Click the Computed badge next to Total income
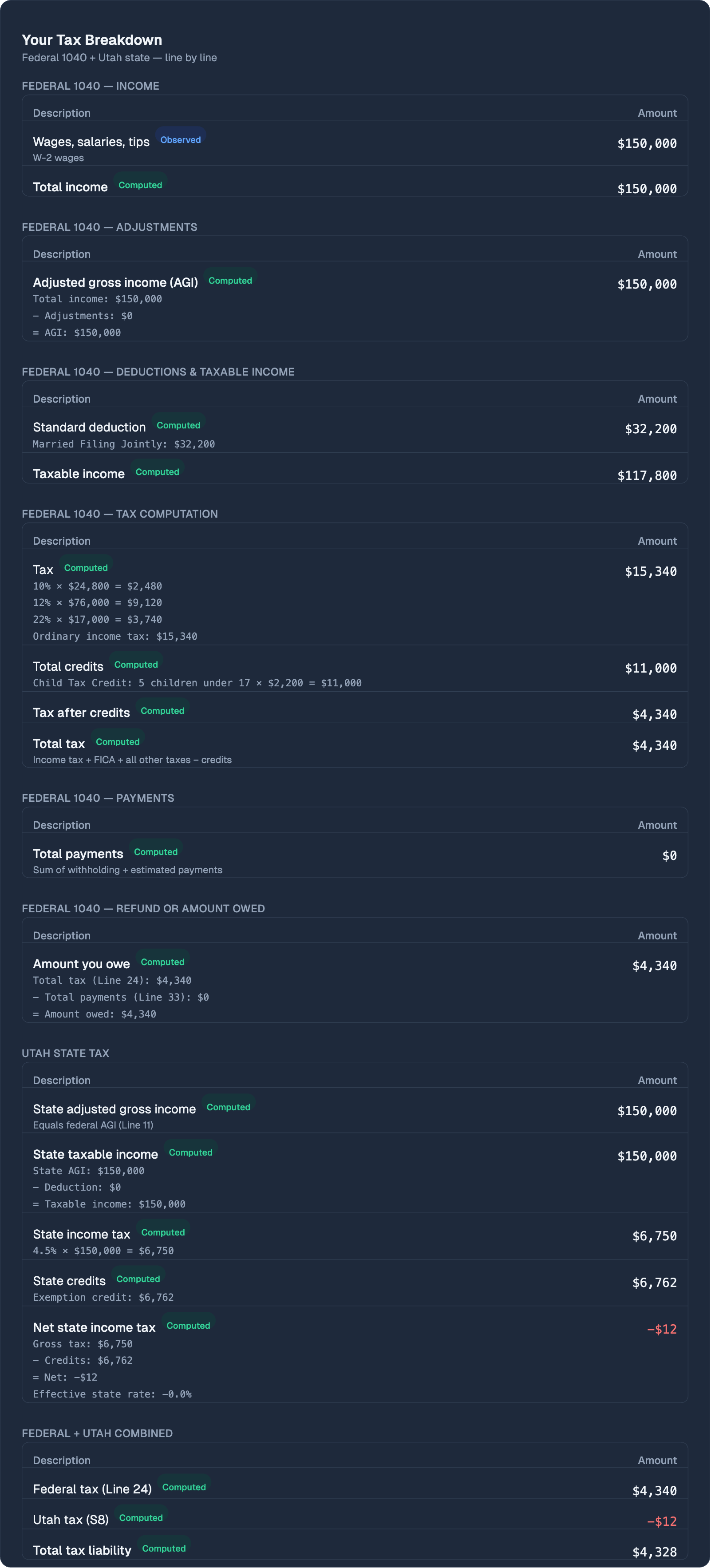The width and height of the screenshot is (711, 1568). 140,185
